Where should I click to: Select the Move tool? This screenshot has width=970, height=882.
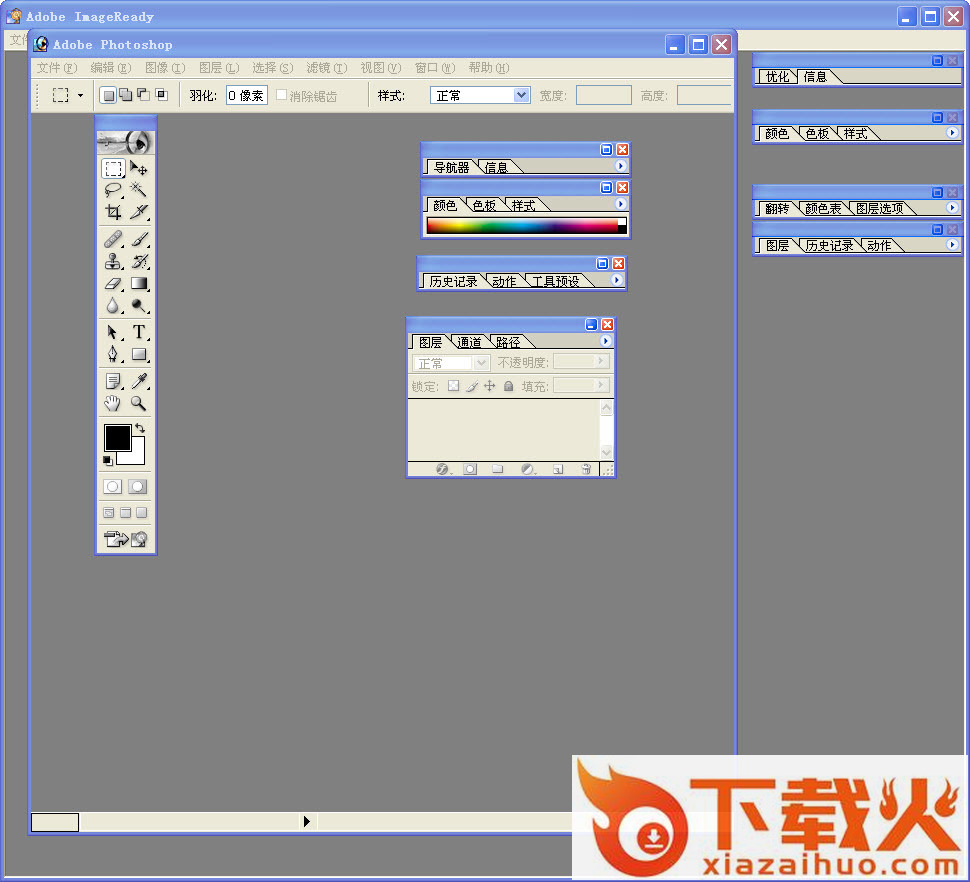(139, 168)
